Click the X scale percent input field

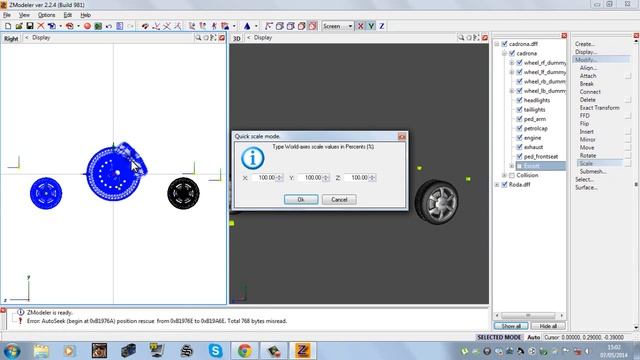[264, 178]
